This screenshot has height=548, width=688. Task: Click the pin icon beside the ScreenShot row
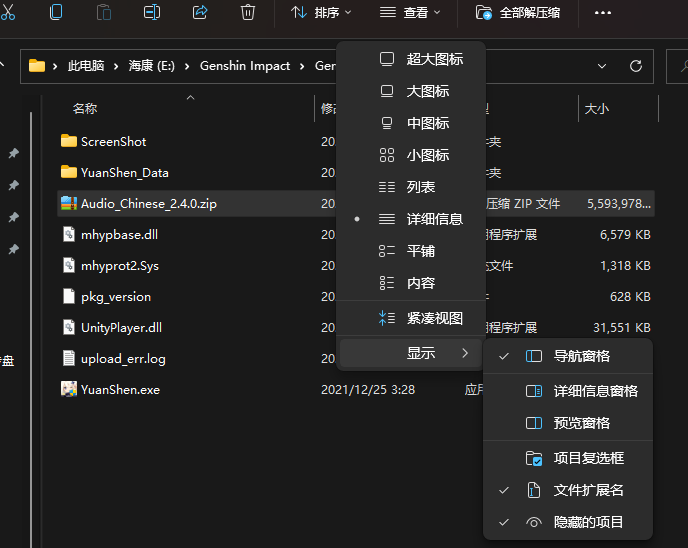pos(14,153)
